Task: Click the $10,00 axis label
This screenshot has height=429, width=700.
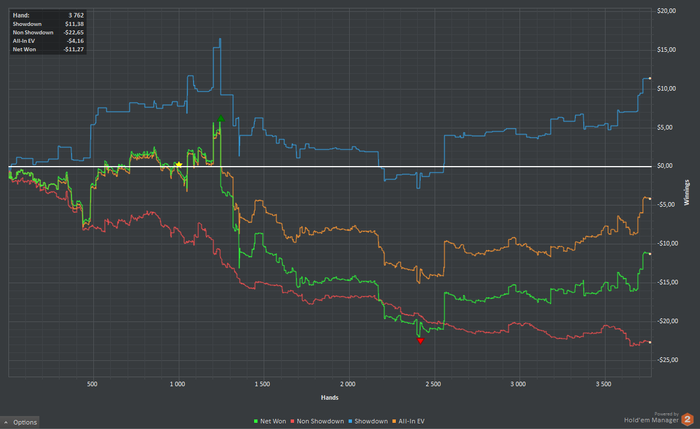Action: click(667, 88)
